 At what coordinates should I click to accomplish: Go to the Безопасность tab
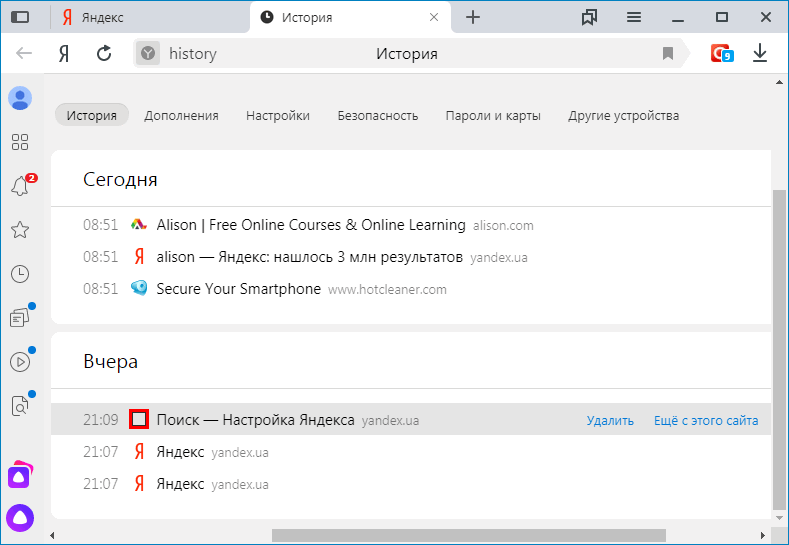click(378, 115)
